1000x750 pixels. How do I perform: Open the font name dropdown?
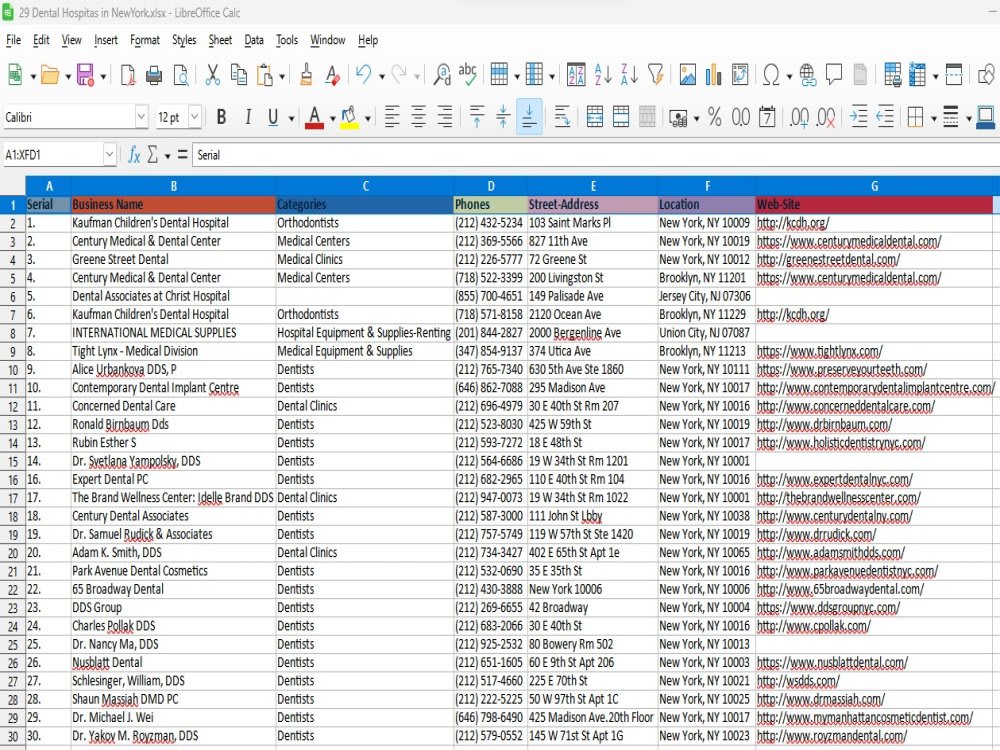[140, 117]
